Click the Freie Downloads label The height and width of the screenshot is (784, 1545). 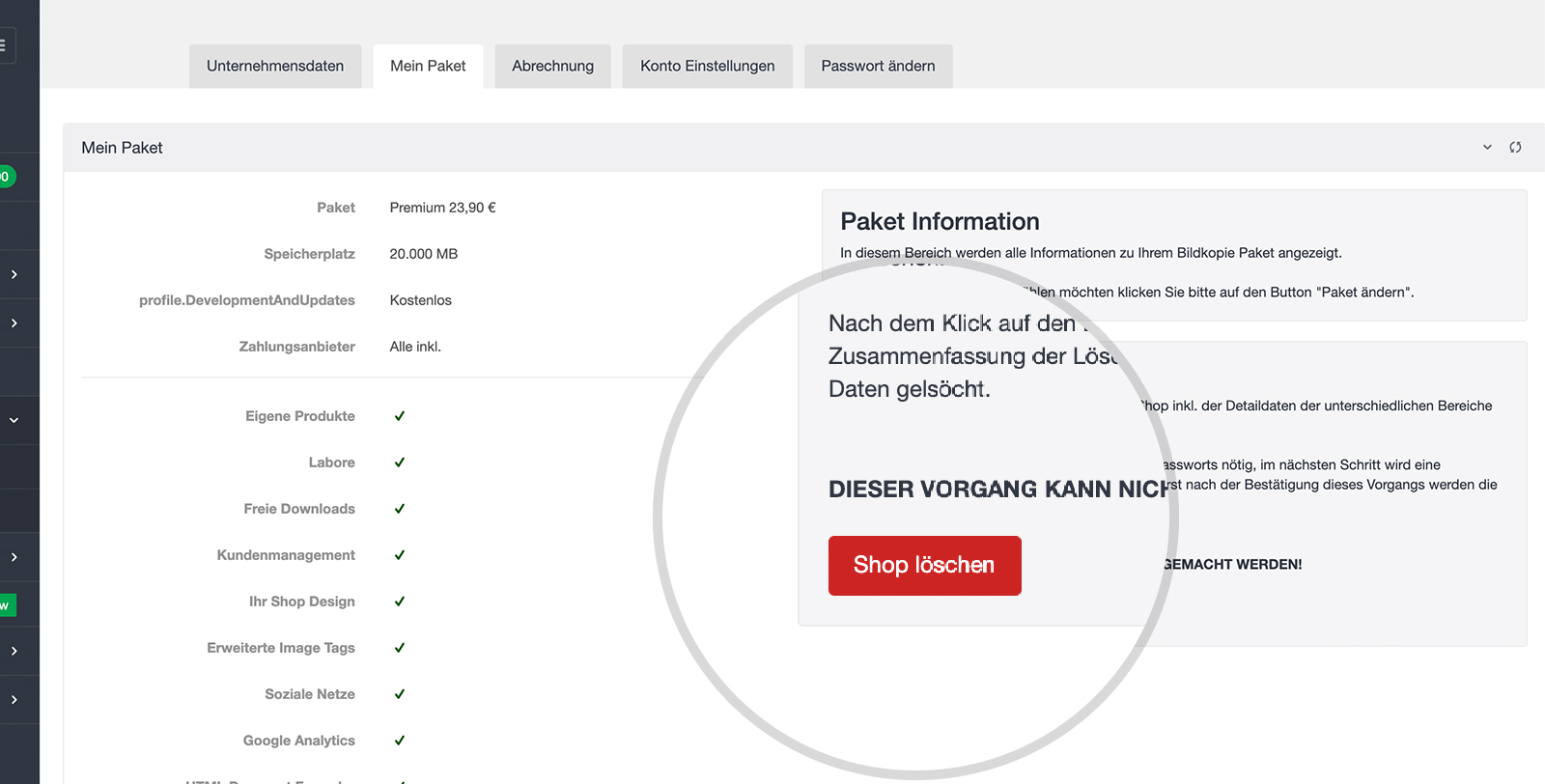(x=299, y=509)
